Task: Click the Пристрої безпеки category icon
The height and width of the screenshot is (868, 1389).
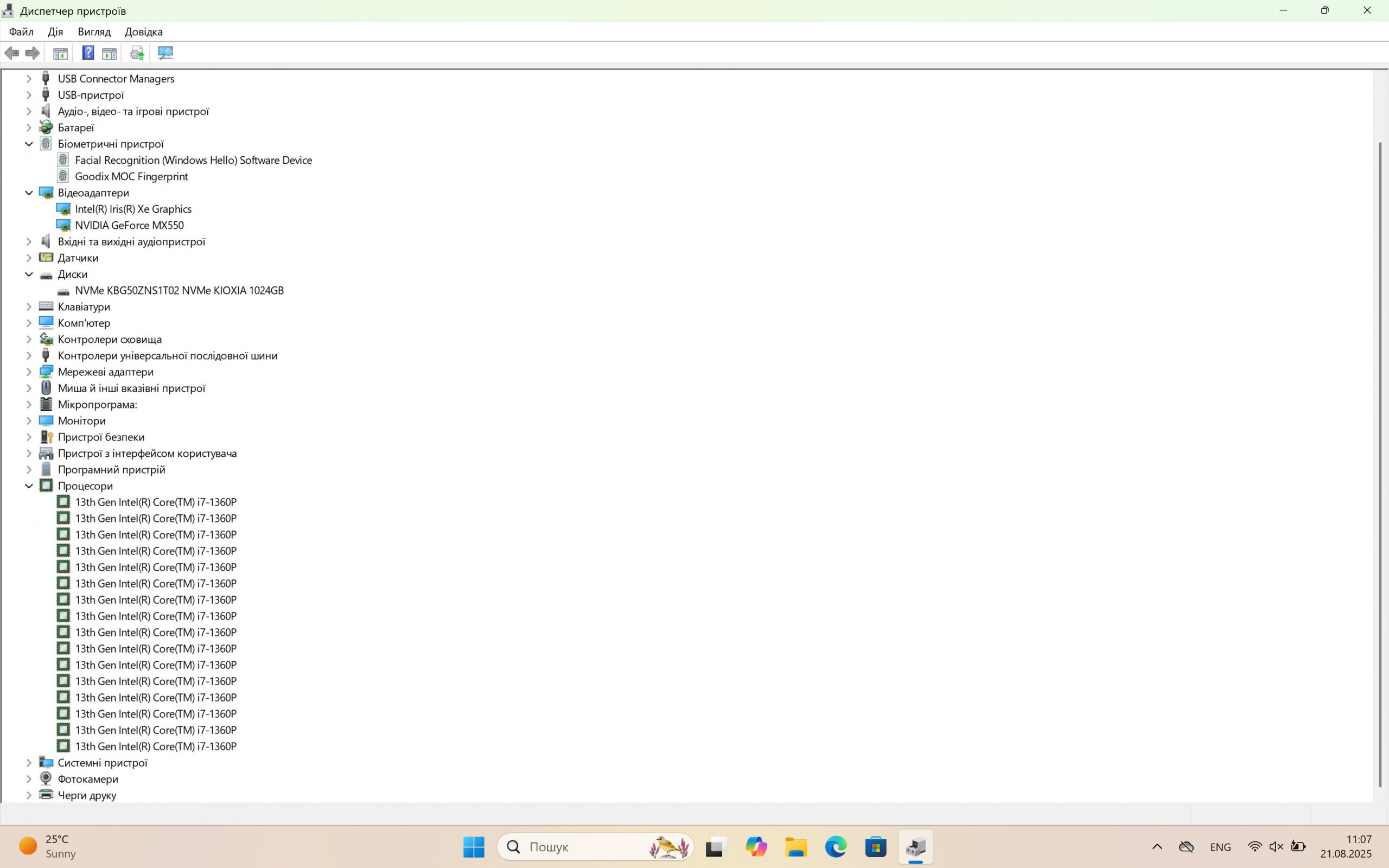Action: point(46,437)
